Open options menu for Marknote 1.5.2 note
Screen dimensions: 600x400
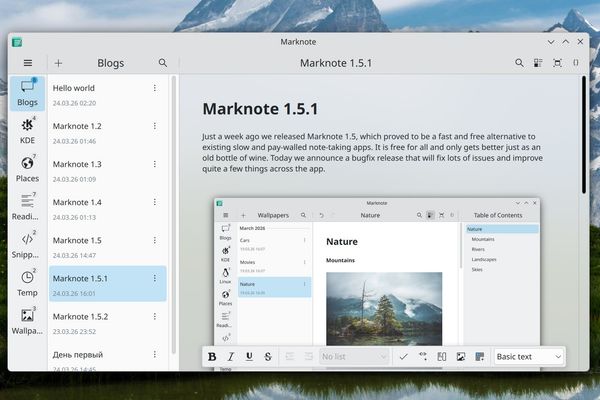(155, 316)
